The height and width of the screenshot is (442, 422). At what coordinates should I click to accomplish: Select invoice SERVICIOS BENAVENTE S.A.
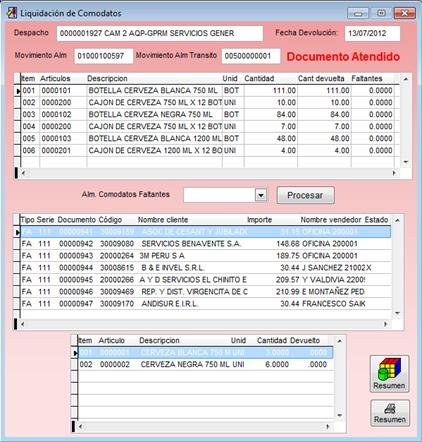click(x=205, y=244)
